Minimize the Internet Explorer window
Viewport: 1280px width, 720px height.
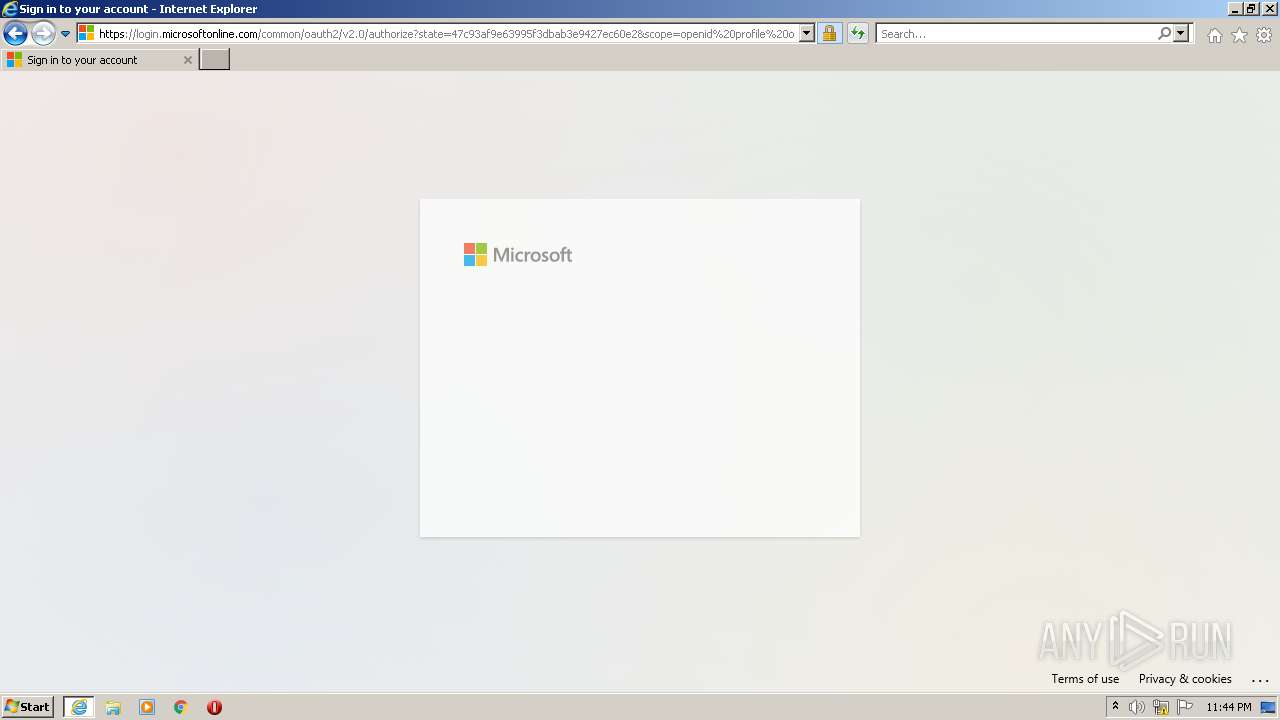point(1235,9)
